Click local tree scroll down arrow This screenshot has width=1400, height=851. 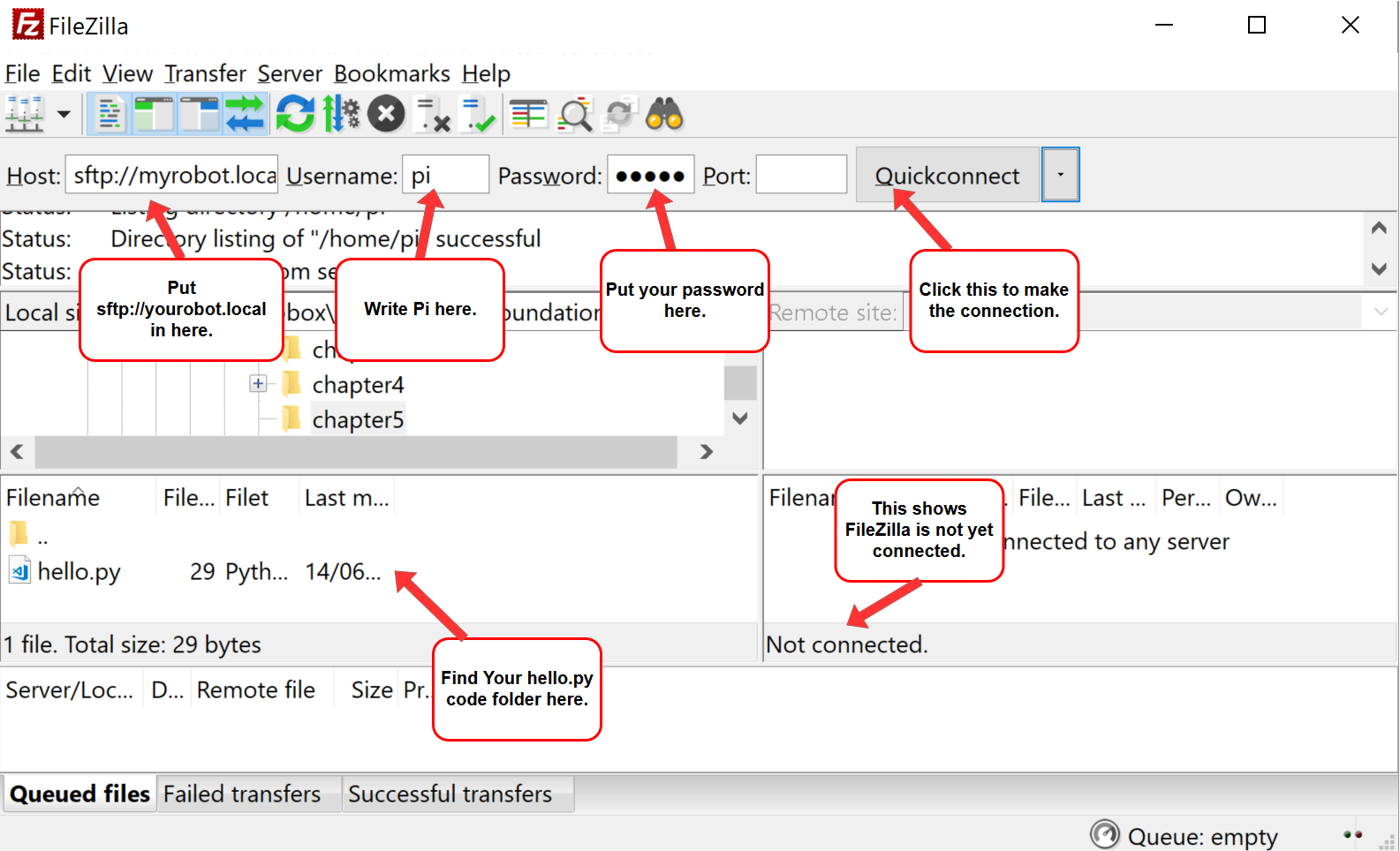(x=740, y=418)
